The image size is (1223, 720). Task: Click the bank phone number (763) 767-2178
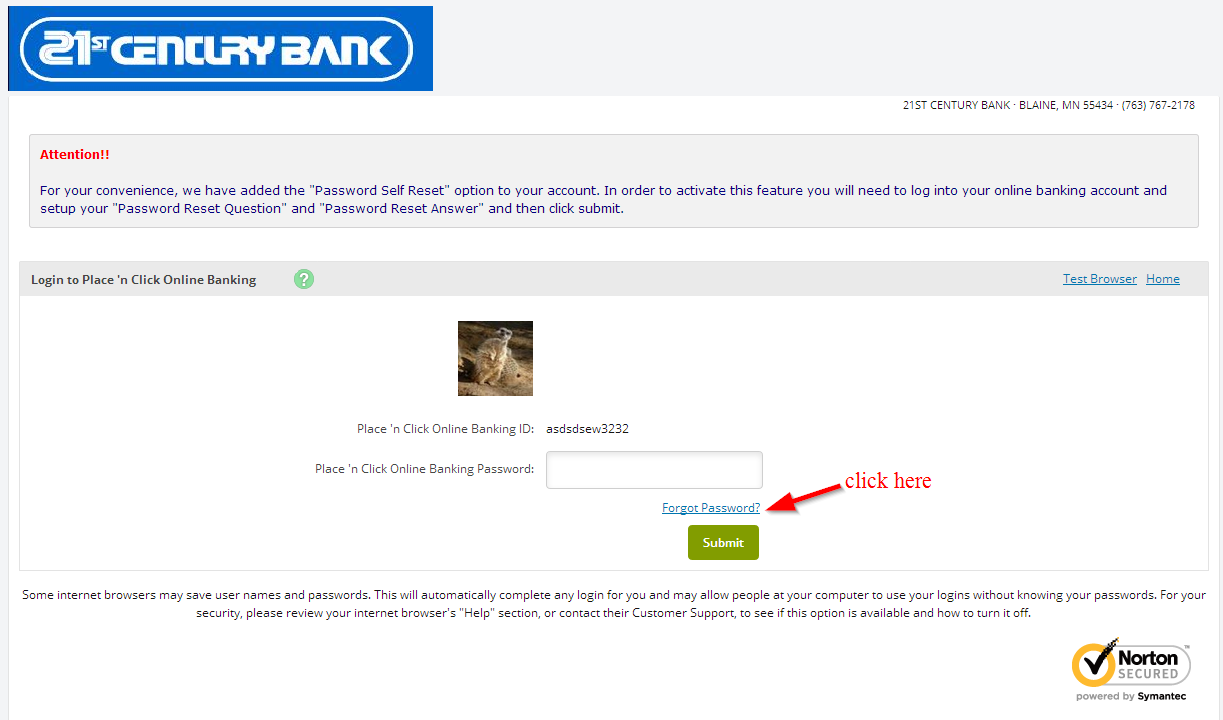click(x=1158, y=105)
